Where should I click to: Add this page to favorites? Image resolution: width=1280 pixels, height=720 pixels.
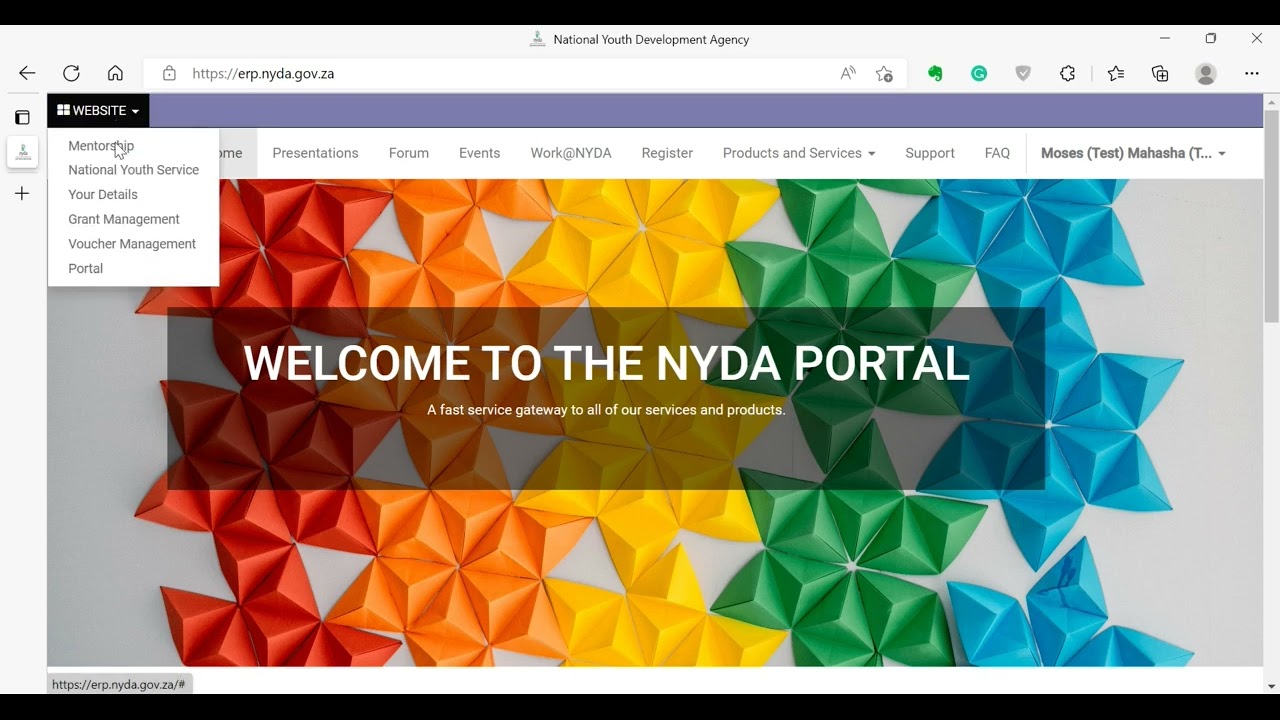884,73
